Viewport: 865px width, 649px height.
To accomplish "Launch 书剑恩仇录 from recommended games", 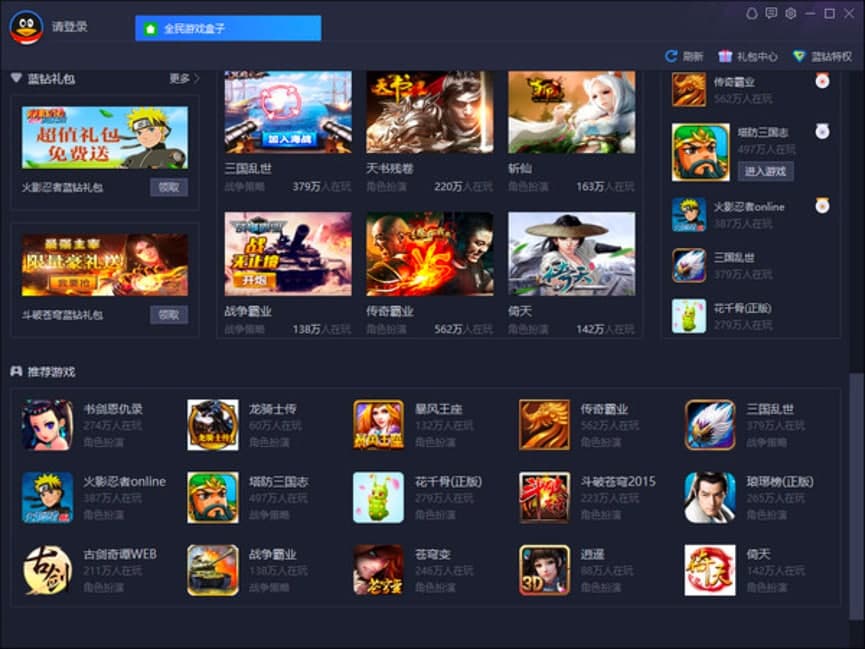I will tap(47, 425).
